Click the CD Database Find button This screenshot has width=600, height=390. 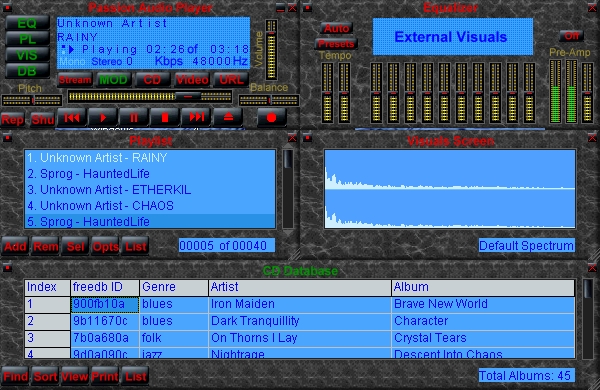(15, 377)
